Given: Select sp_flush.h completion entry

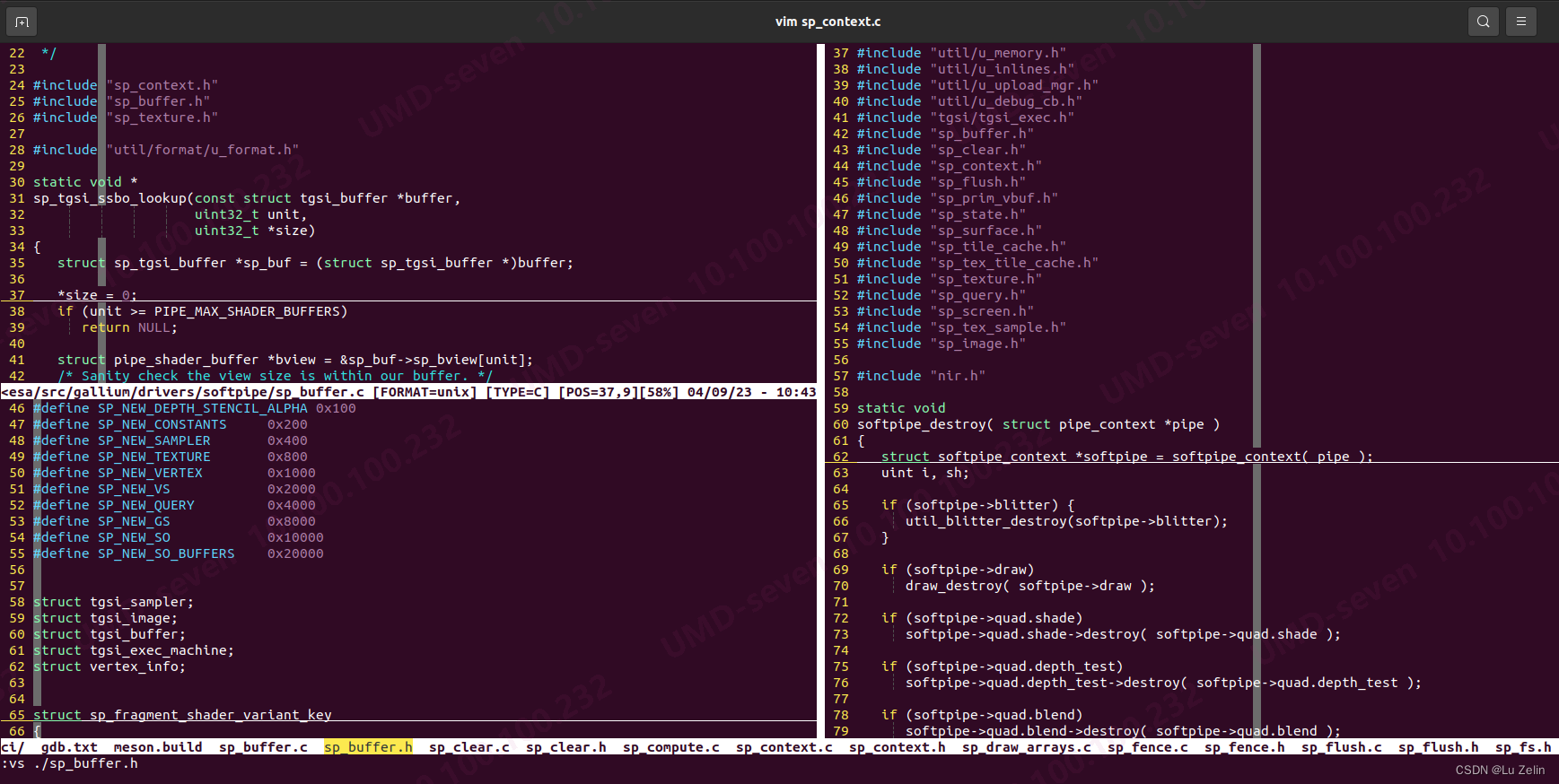Looking at the screenshot, I should point(1439,747).
